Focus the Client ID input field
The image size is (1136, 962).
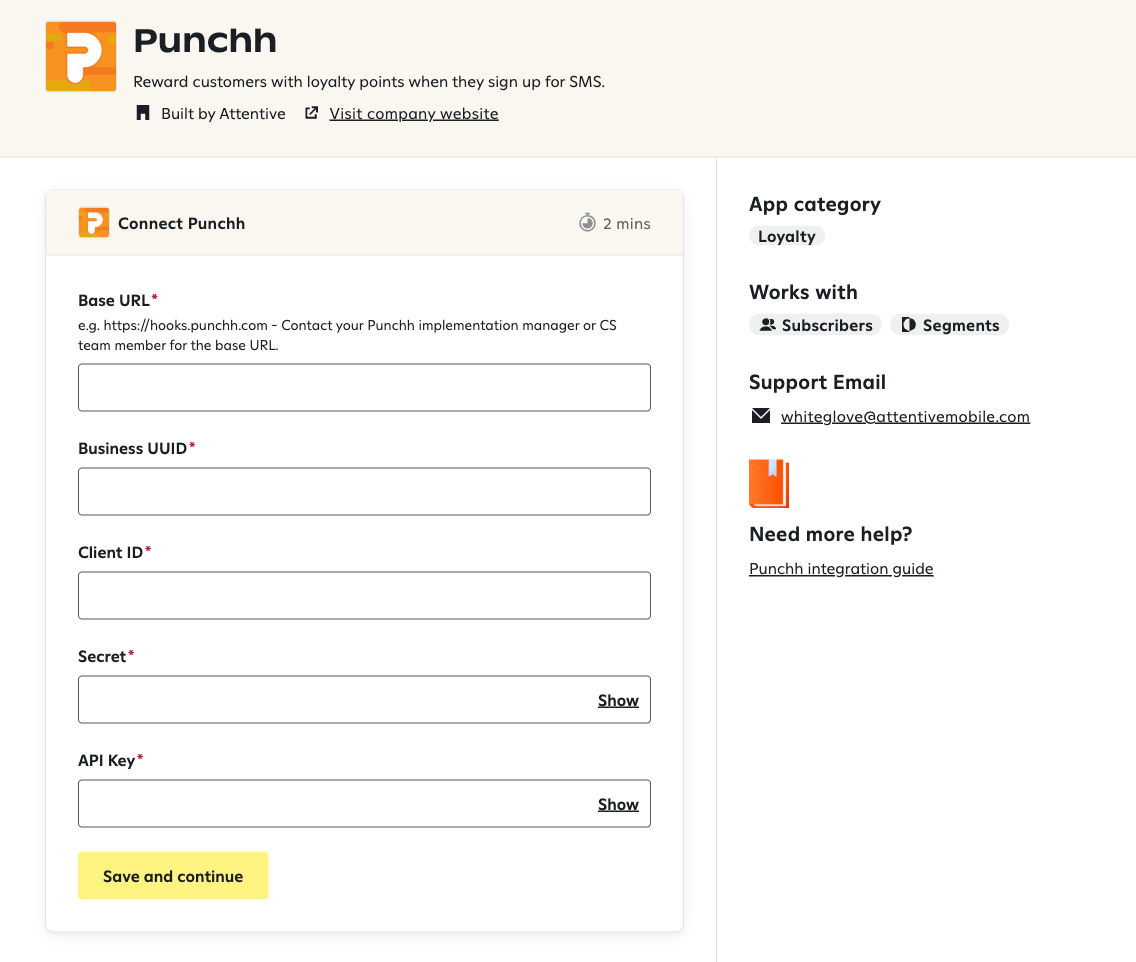(x=364, y=595)
